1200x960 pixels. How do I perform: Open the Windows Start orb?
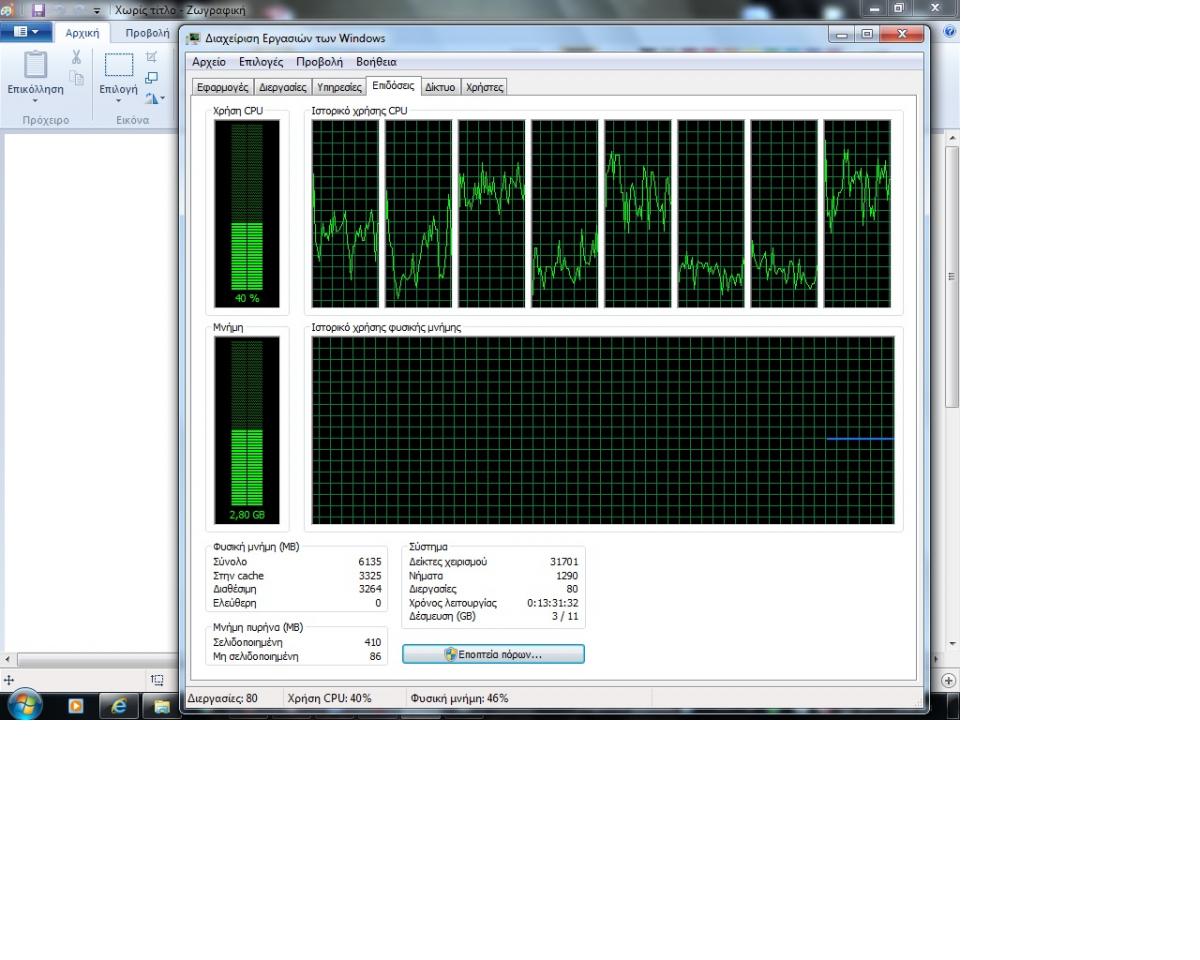coord(25,705)
